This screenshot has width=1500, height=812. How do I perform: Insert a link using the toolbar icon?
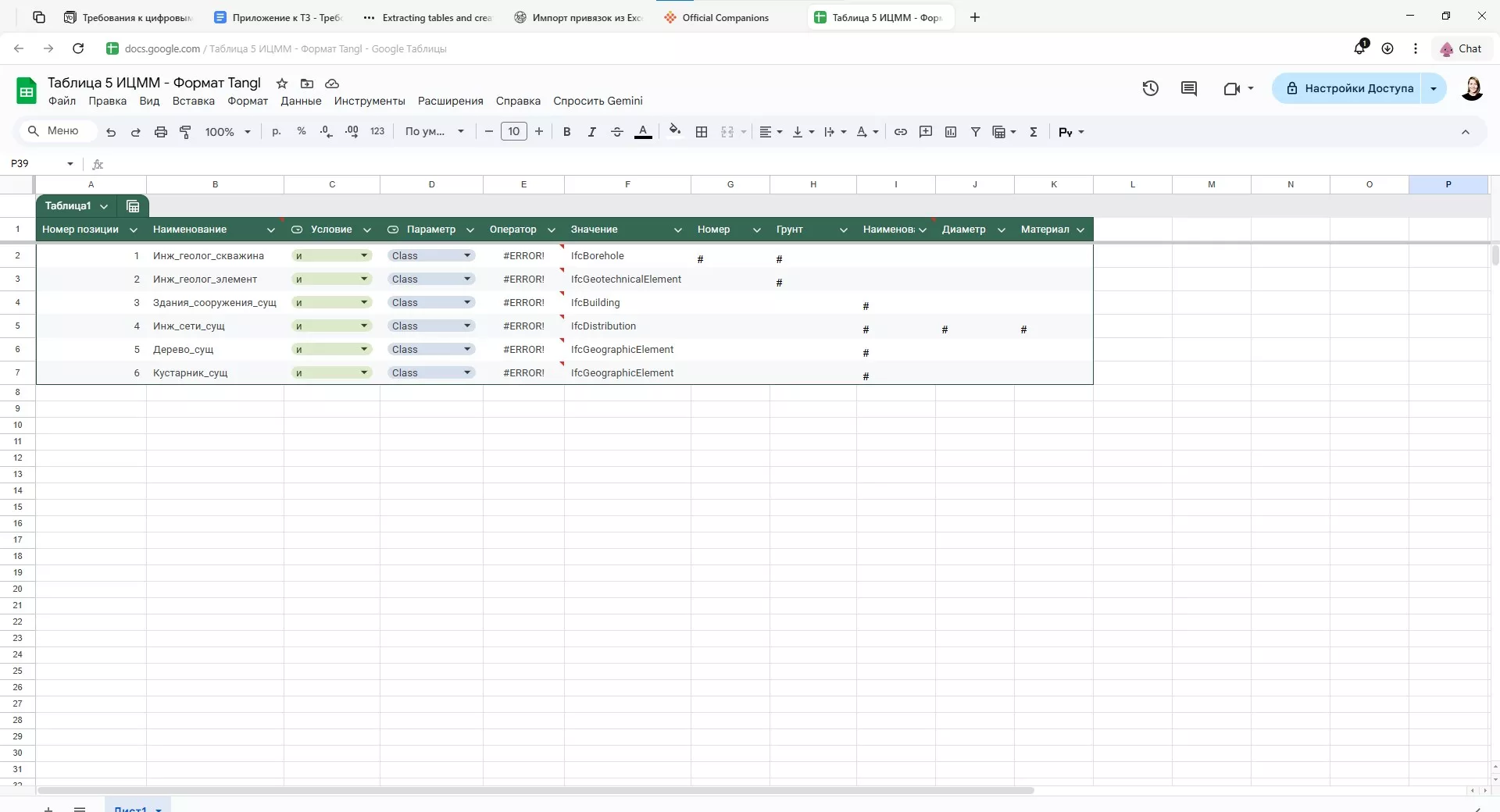(901, 132)
